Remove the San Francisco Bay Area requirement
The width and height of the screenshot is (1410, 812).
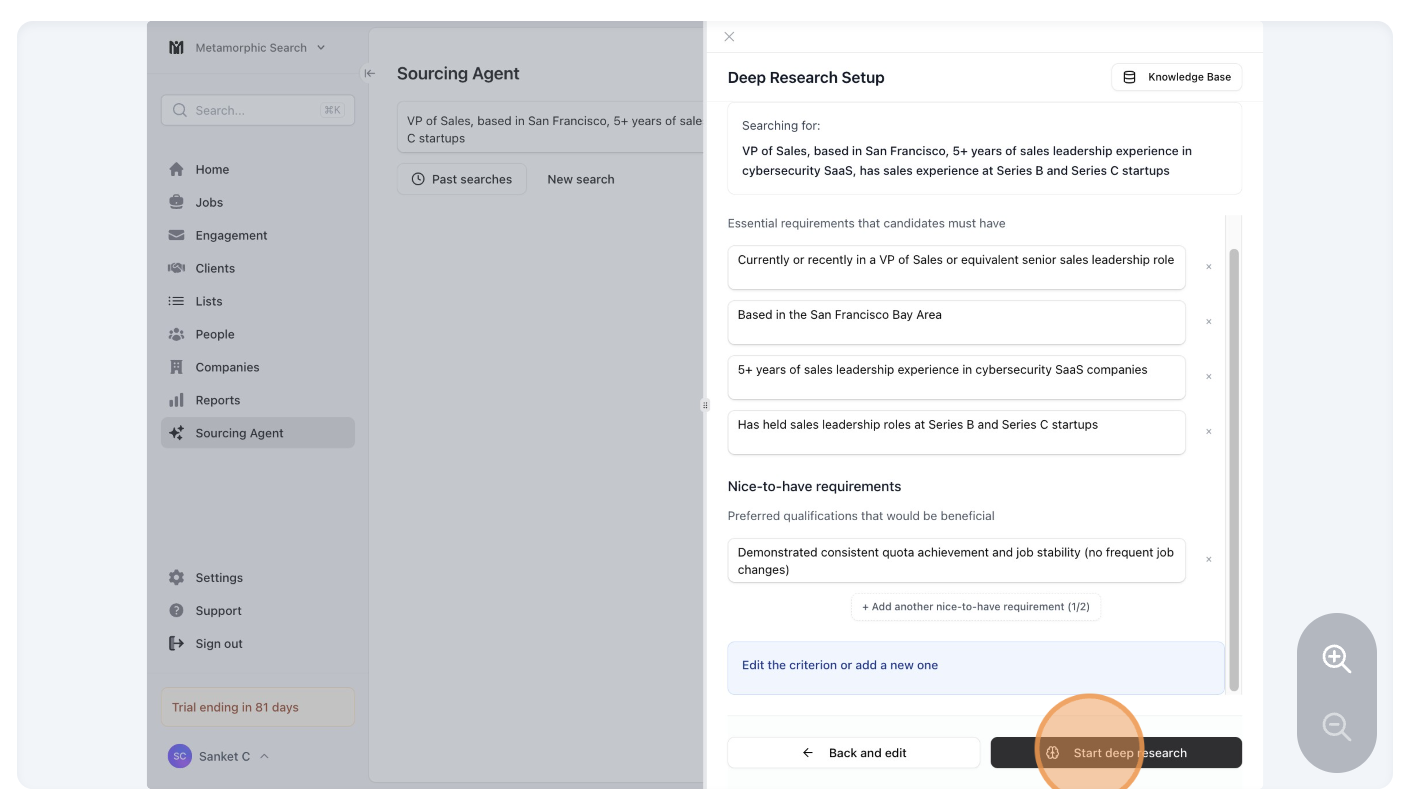coord(1208,322)
